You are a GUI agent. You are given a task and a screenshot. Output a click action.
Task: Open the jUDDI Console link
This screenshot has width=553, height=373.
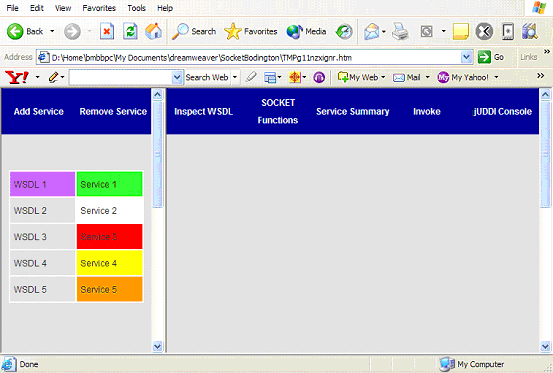click(502, 112)
